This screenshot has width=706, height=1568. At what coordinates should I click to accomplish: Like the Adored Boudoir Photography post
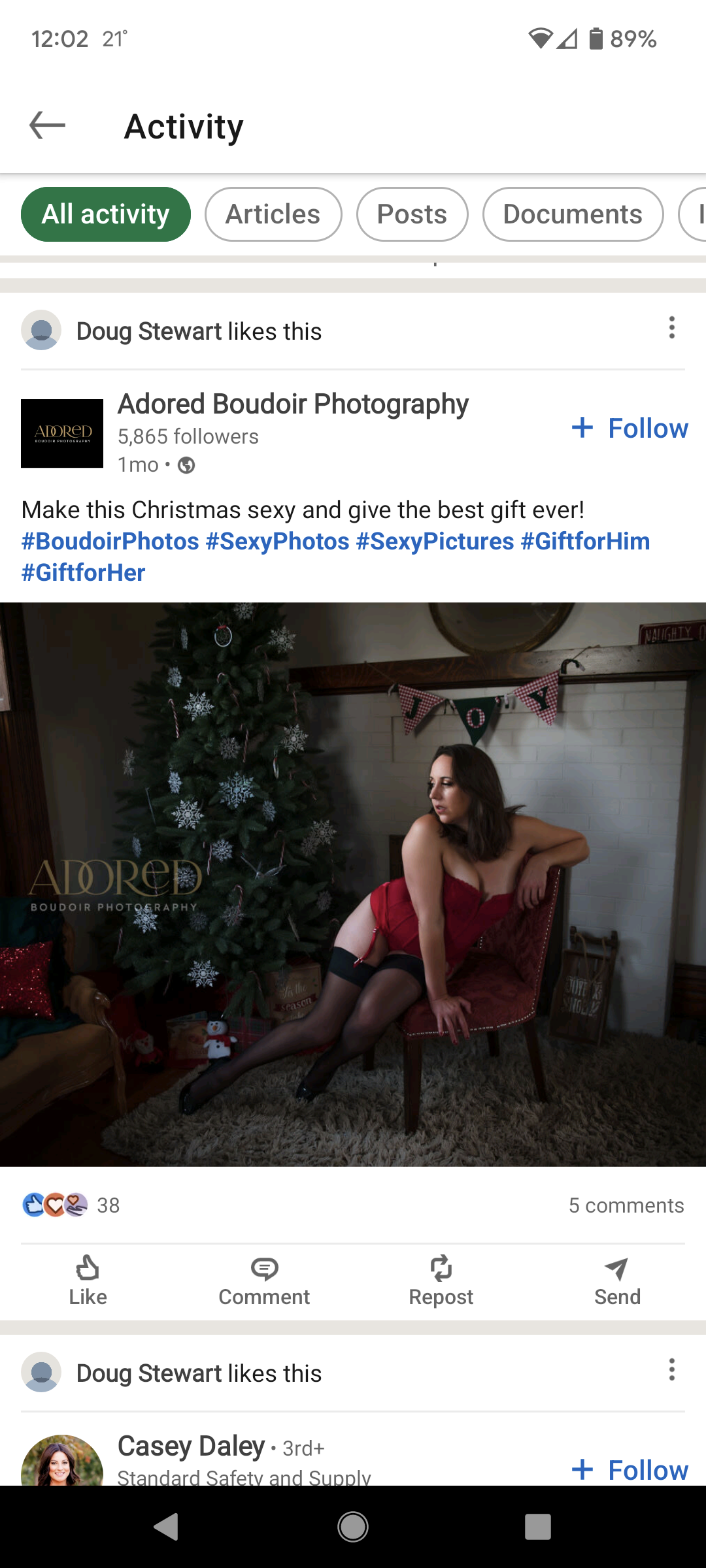pos(88,1281)
